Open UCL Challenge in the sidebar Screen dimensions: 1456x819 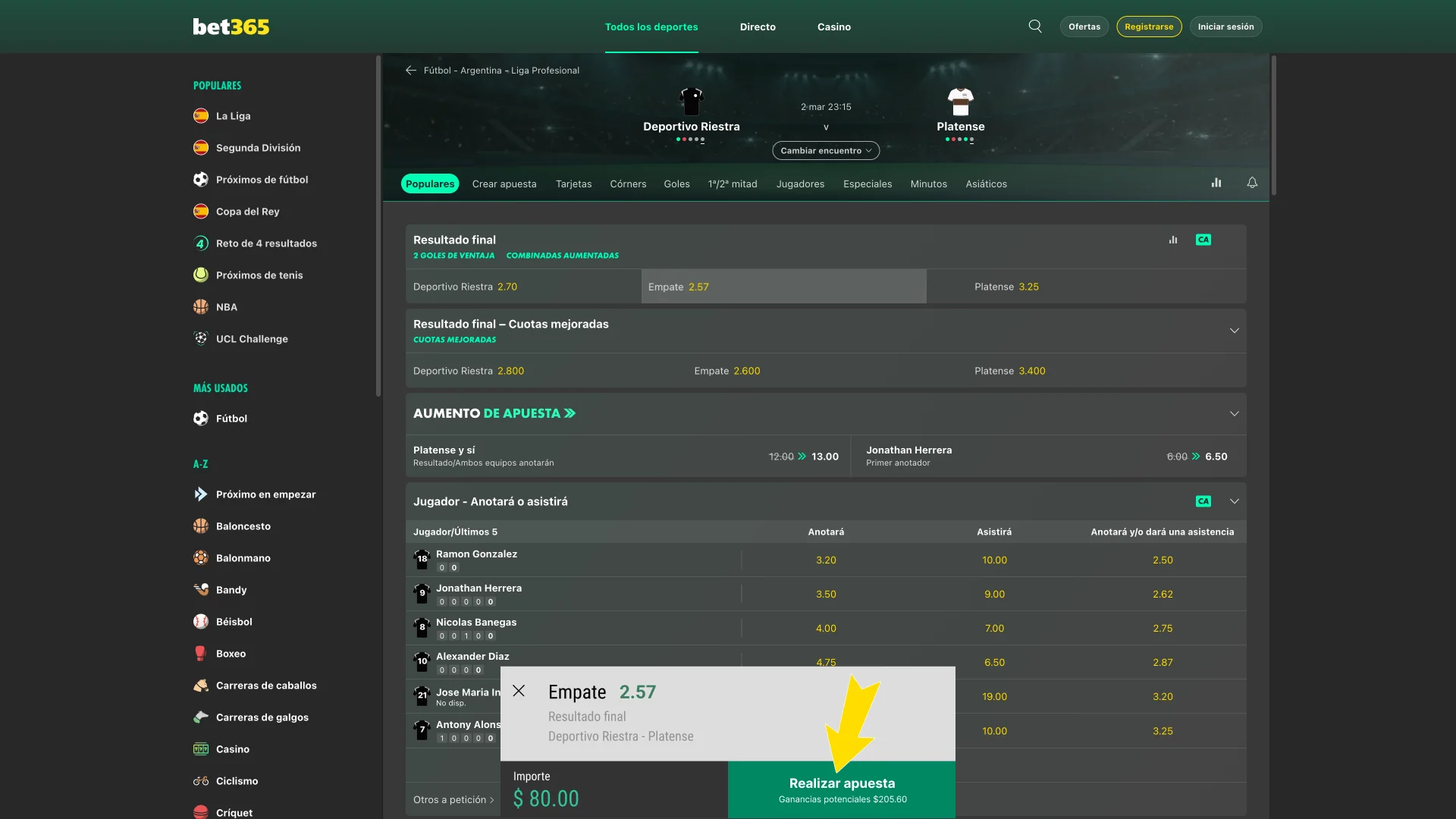pos(252,338)
